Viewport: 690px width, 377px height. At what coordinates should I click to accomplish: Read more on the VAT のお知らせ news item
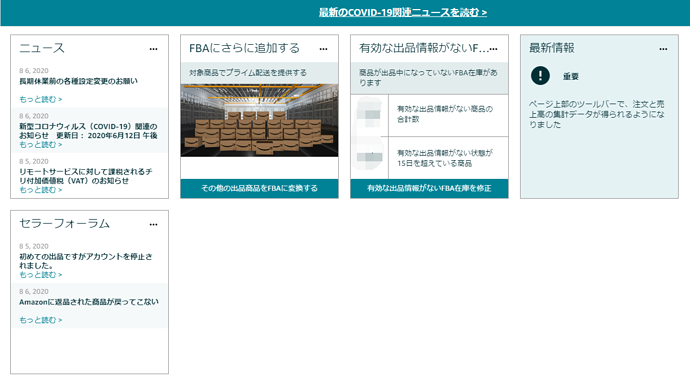point(40,190)
